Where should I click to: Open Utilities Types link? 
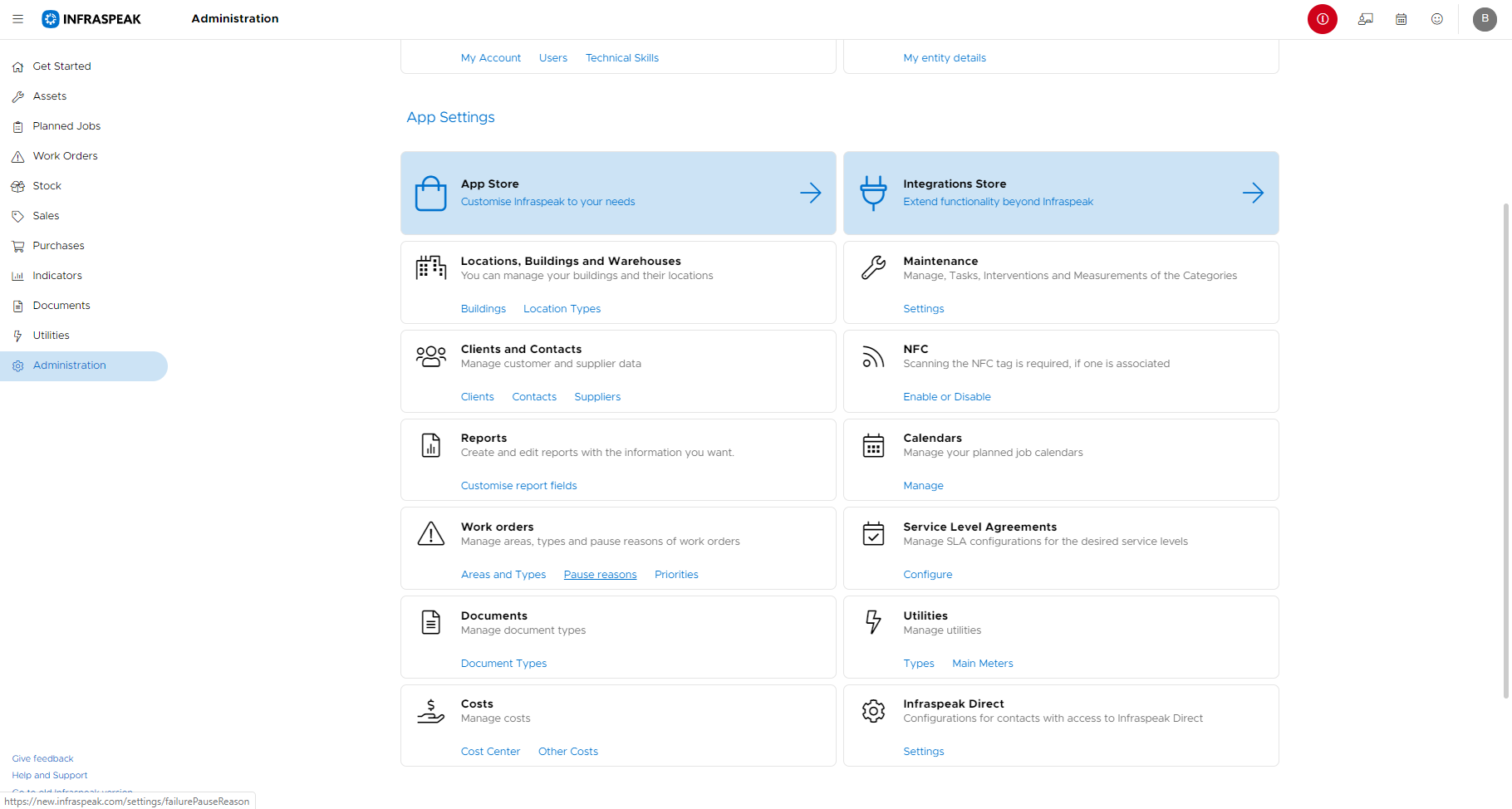click(x=919, y=664)
